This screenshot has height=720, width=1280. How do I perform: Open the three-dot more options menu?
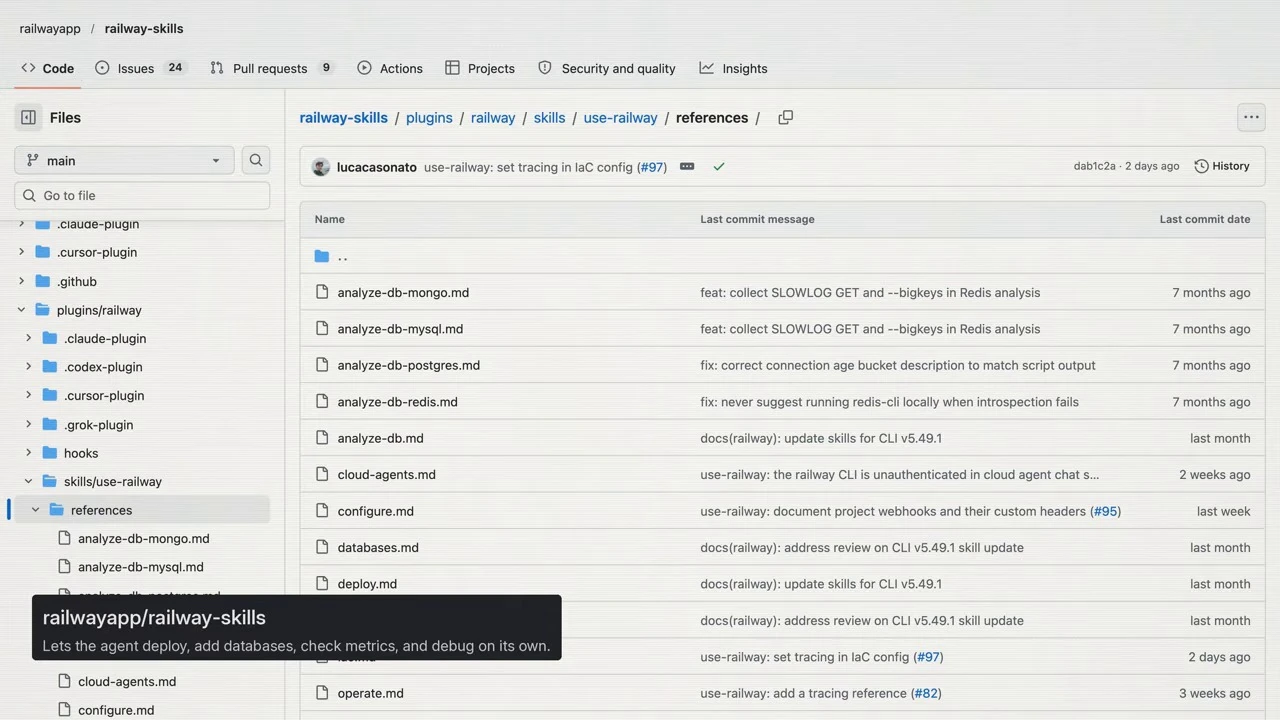pos(1251,117)
